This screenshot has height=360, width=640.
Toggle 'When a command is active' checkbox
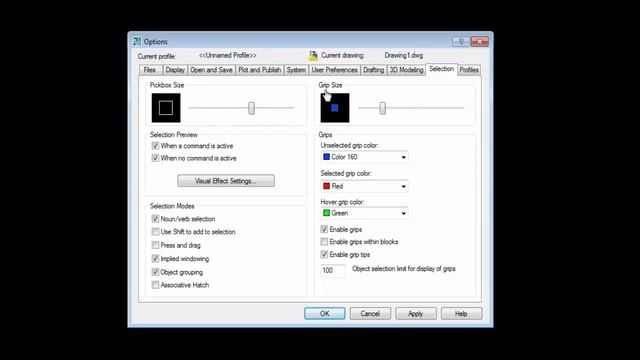(x=155, y=146)
